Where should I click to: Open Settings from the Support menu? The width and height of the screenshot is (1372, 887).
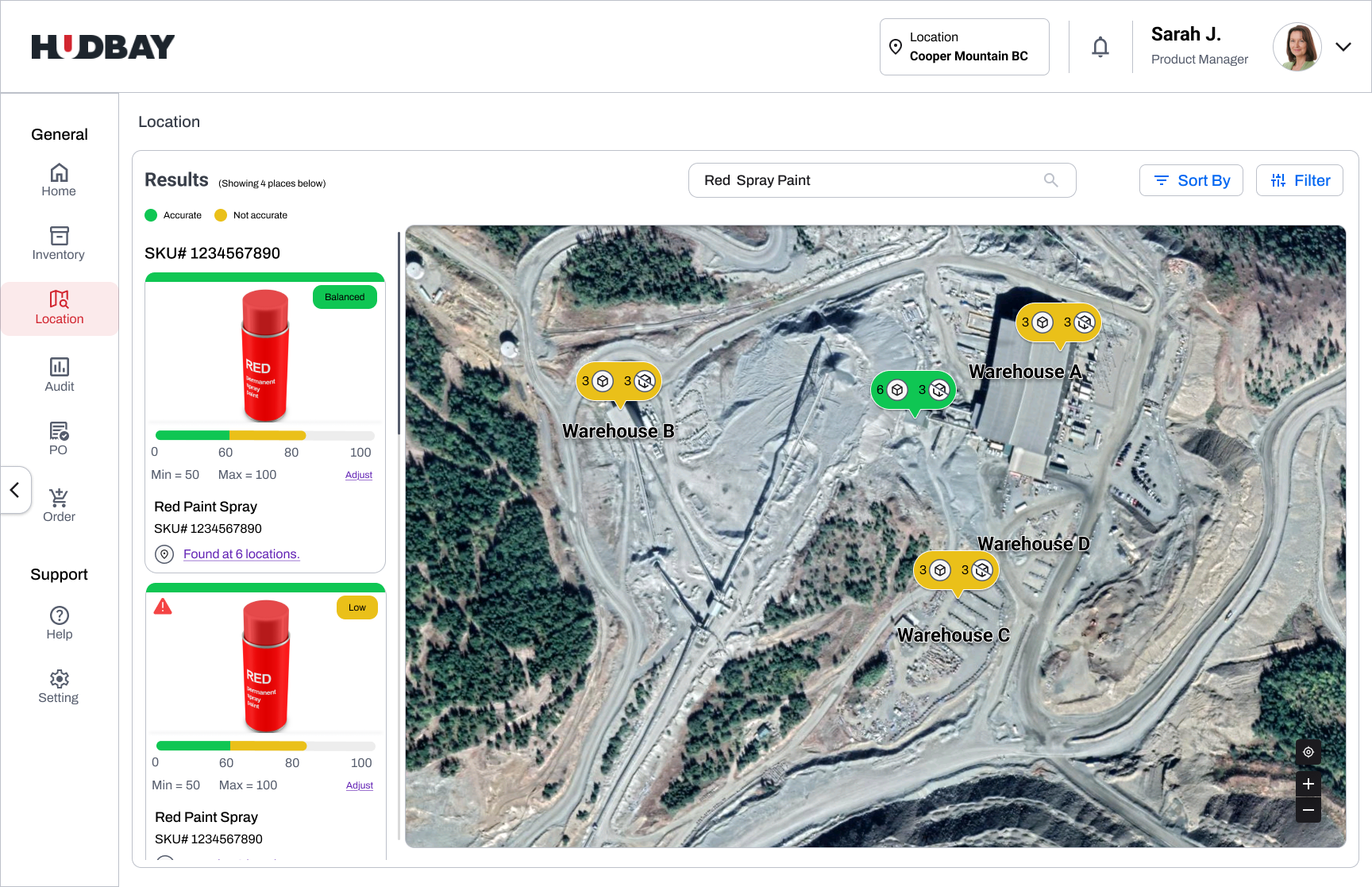click(59, 685)
